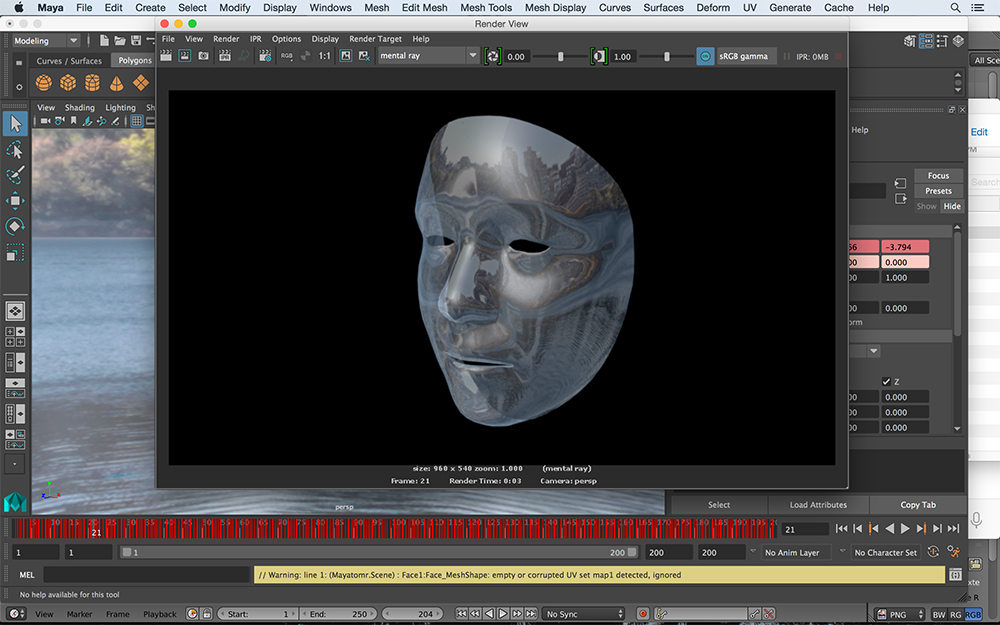
Task: Choose the Paint selection tool
Action: (15, 175)
